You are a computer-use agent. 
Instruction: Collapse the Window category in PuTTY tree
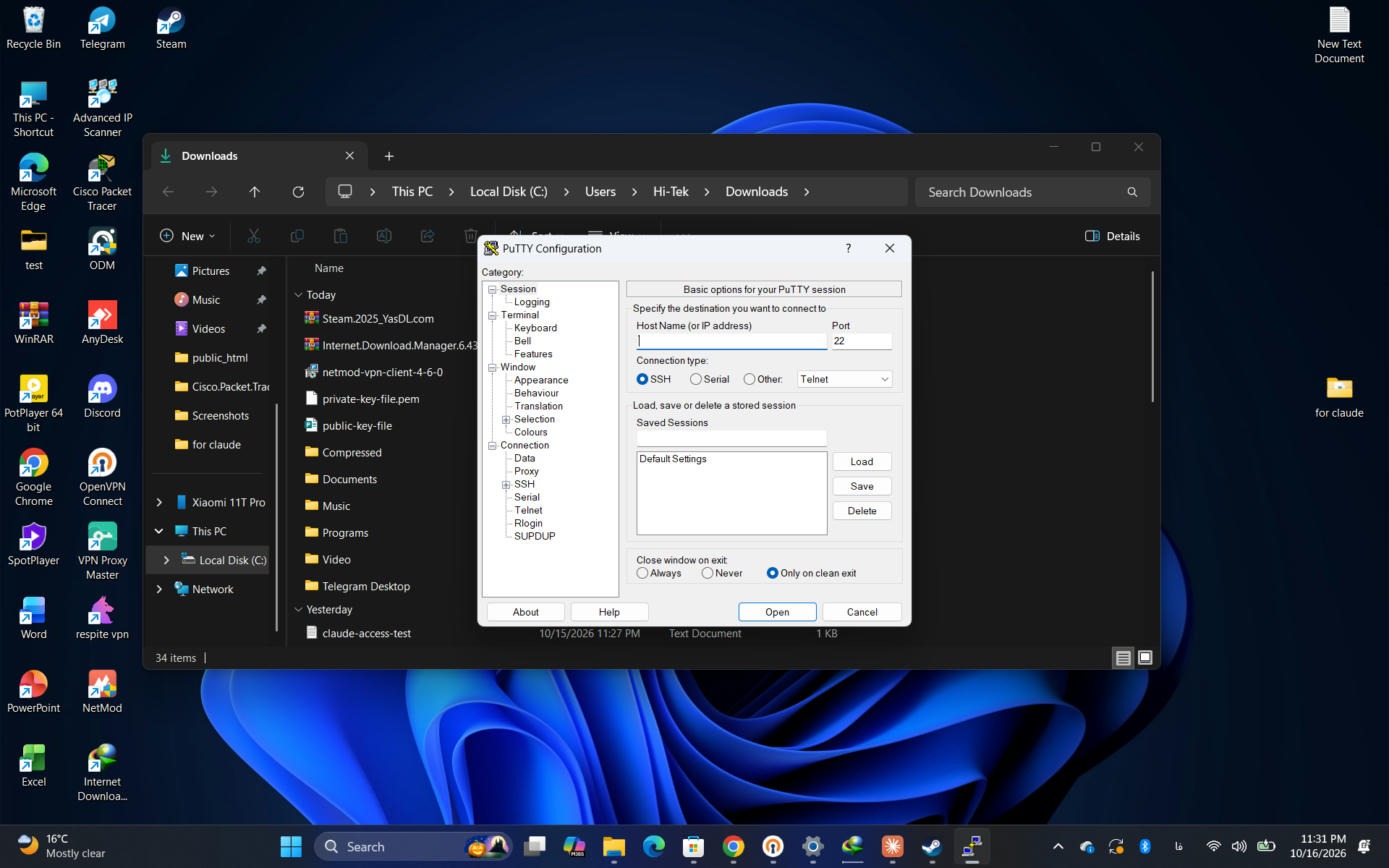(x=492, y=367)
